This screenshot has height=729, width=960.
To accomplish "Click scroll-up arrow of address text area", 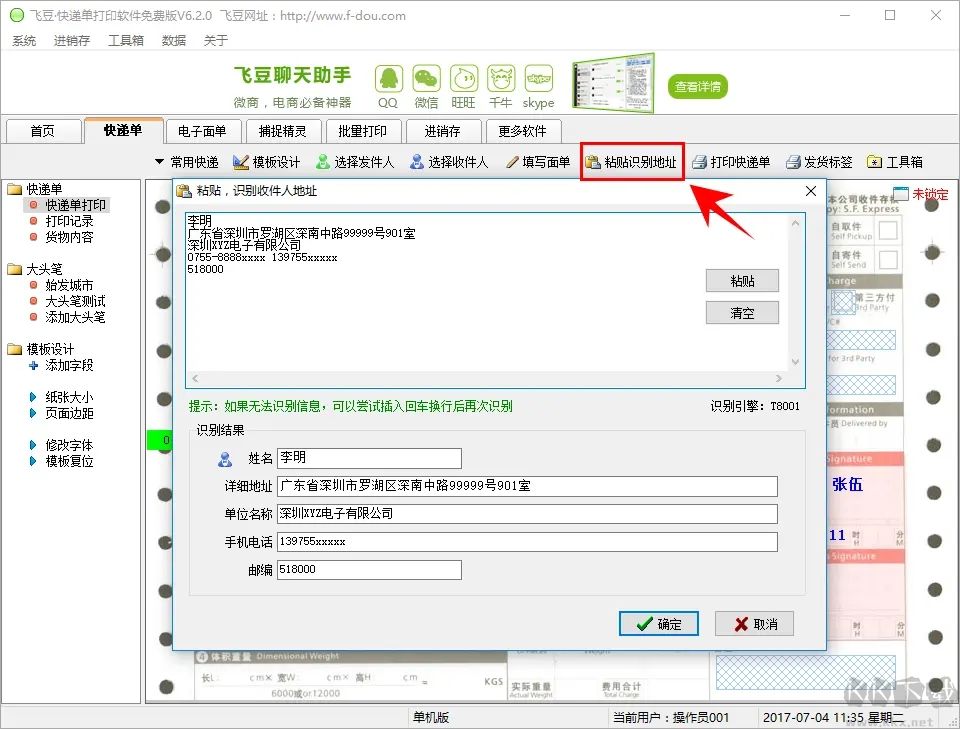I will pyautogui.click(x=795, y=223).
